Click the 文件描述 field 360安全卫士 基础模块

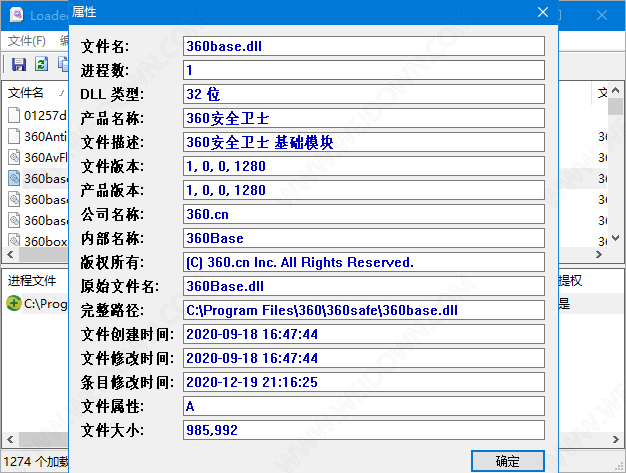pyautogui.click(x=364, y=142)
